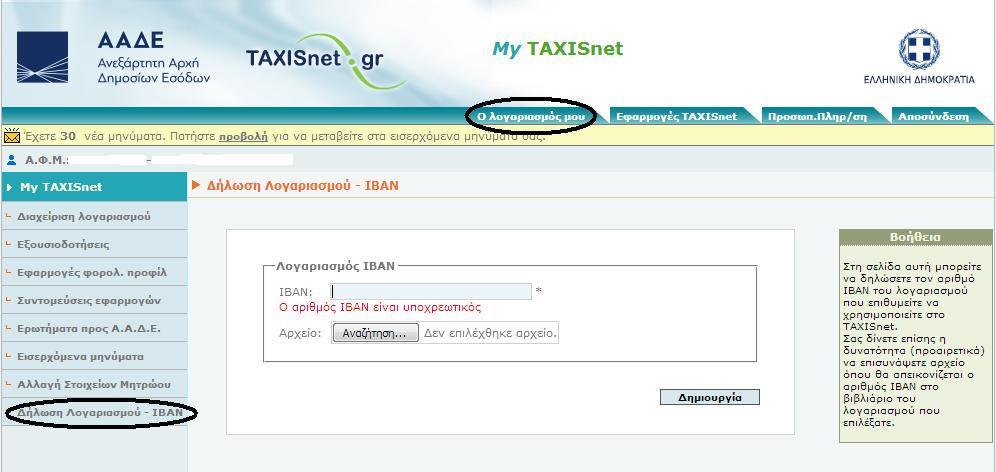
Task: Click the TAXISnet.gr logo
Action: [x=325, y=62]
